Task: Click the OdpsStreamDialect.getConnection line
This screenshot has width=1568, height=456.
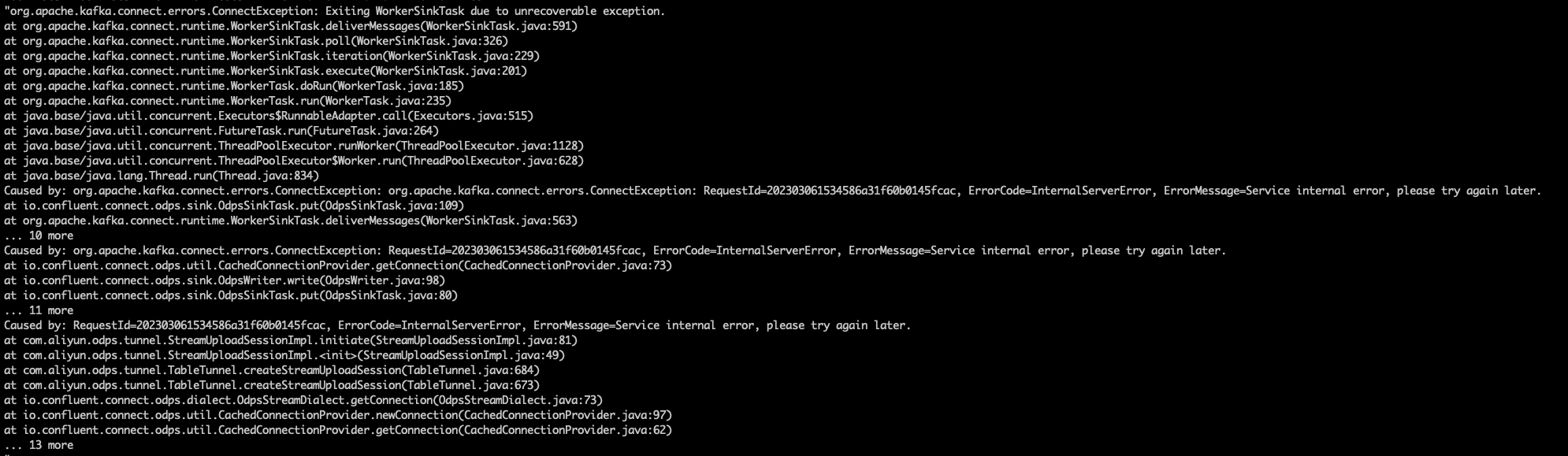Action: point(303,400)
